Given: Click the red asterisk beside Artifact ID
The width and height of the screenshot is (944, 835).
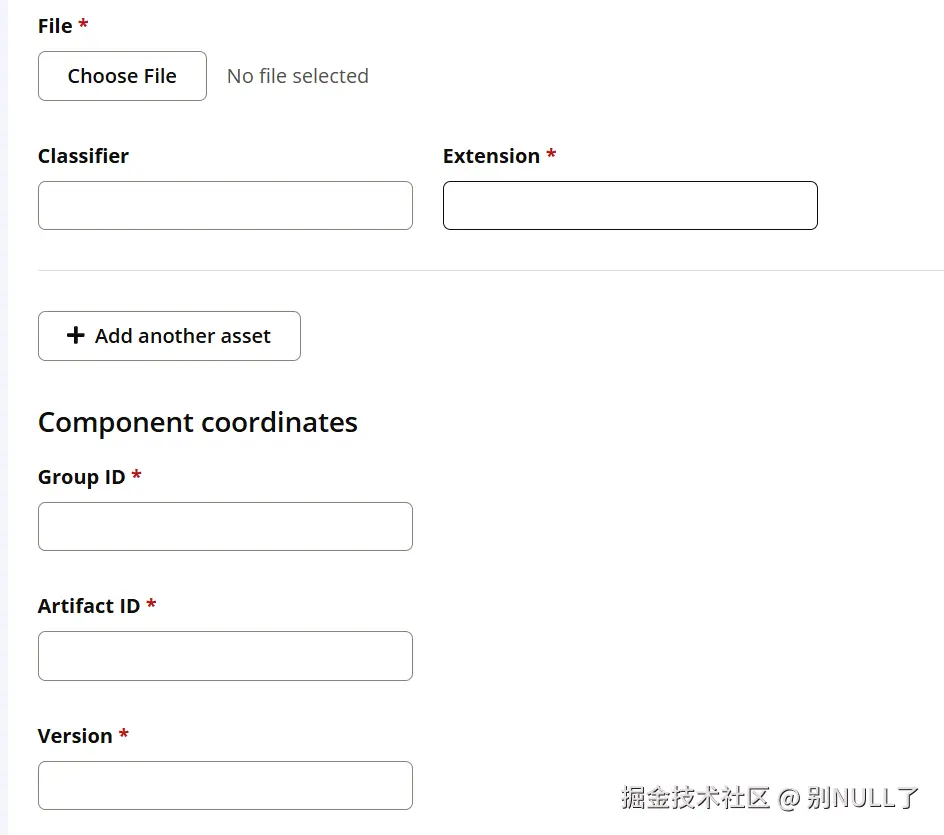Looking at the screenshot, I should [151, 605].
